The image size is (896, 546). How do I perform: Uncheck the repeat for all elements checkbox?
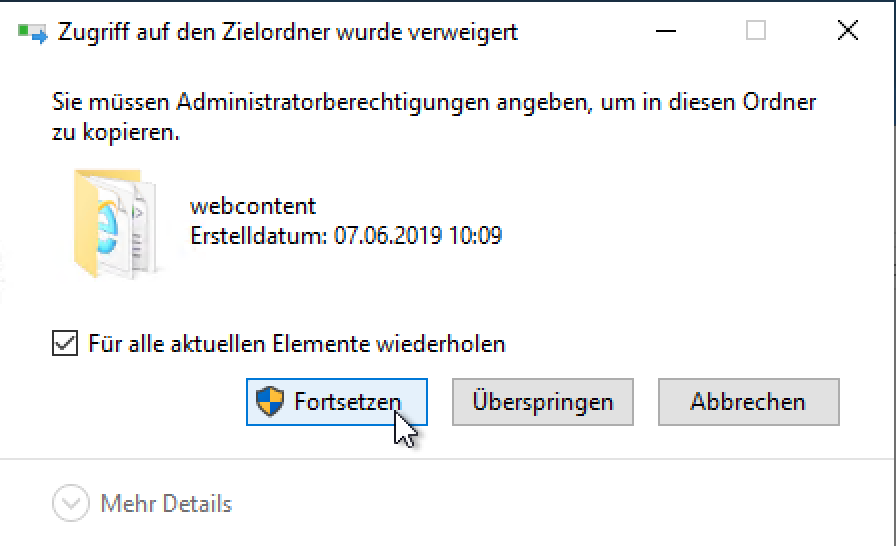pos(65,344)
